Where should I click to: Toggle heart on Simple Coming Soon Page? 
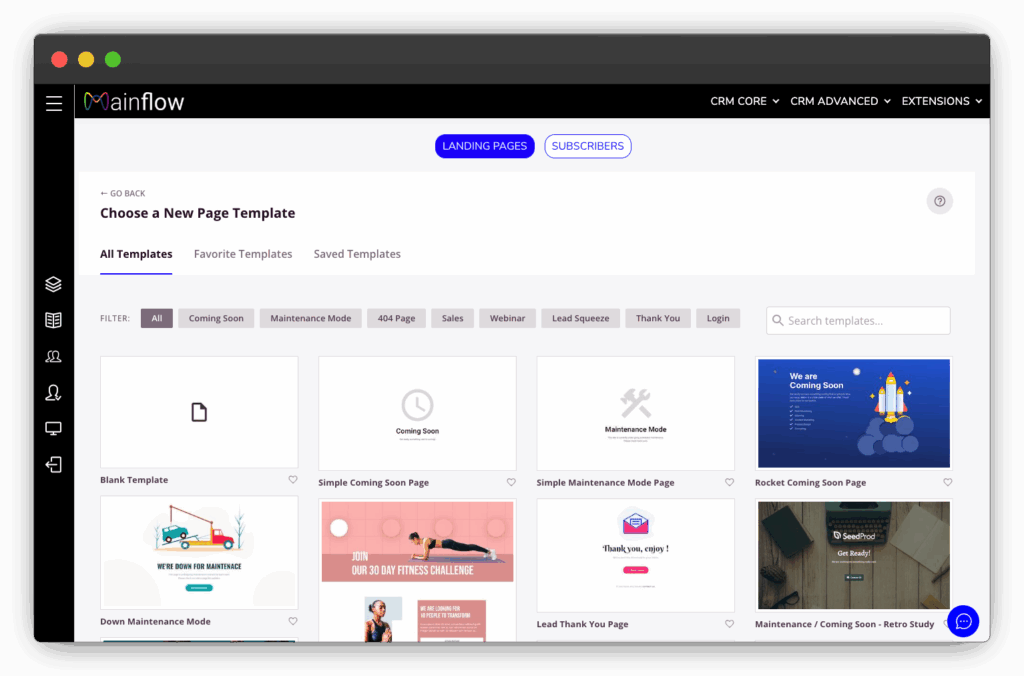point(511,482)
